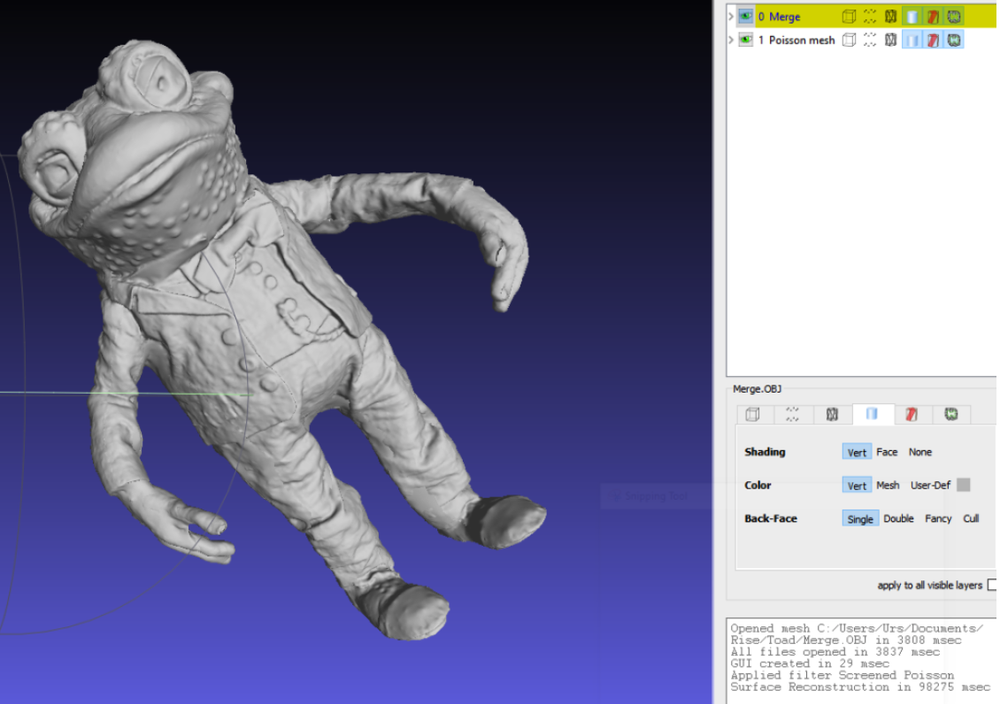
Task: Open wireframe tab in Merge.OBJ panel
Action: (x=832, y=414)
